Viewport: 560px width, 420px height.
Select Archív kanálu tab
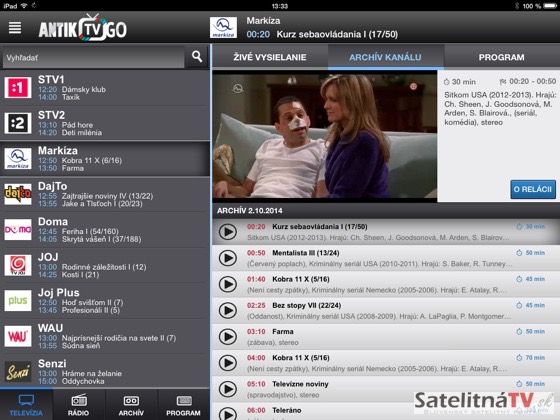pyautogui.click(x=385, y=57)
